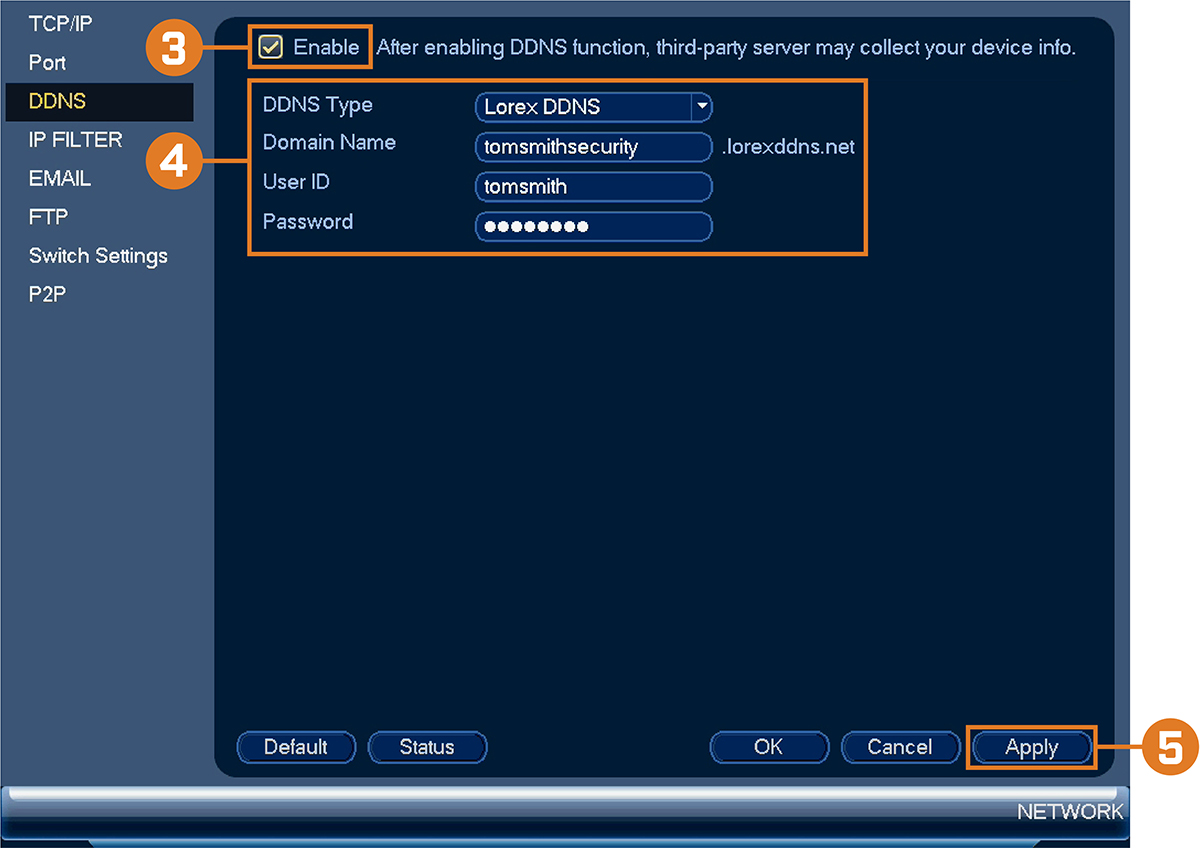The width and height of the screenshot is (1200, 848).
Task: Go to the IP FILTER section
Action: pos(76,140)
